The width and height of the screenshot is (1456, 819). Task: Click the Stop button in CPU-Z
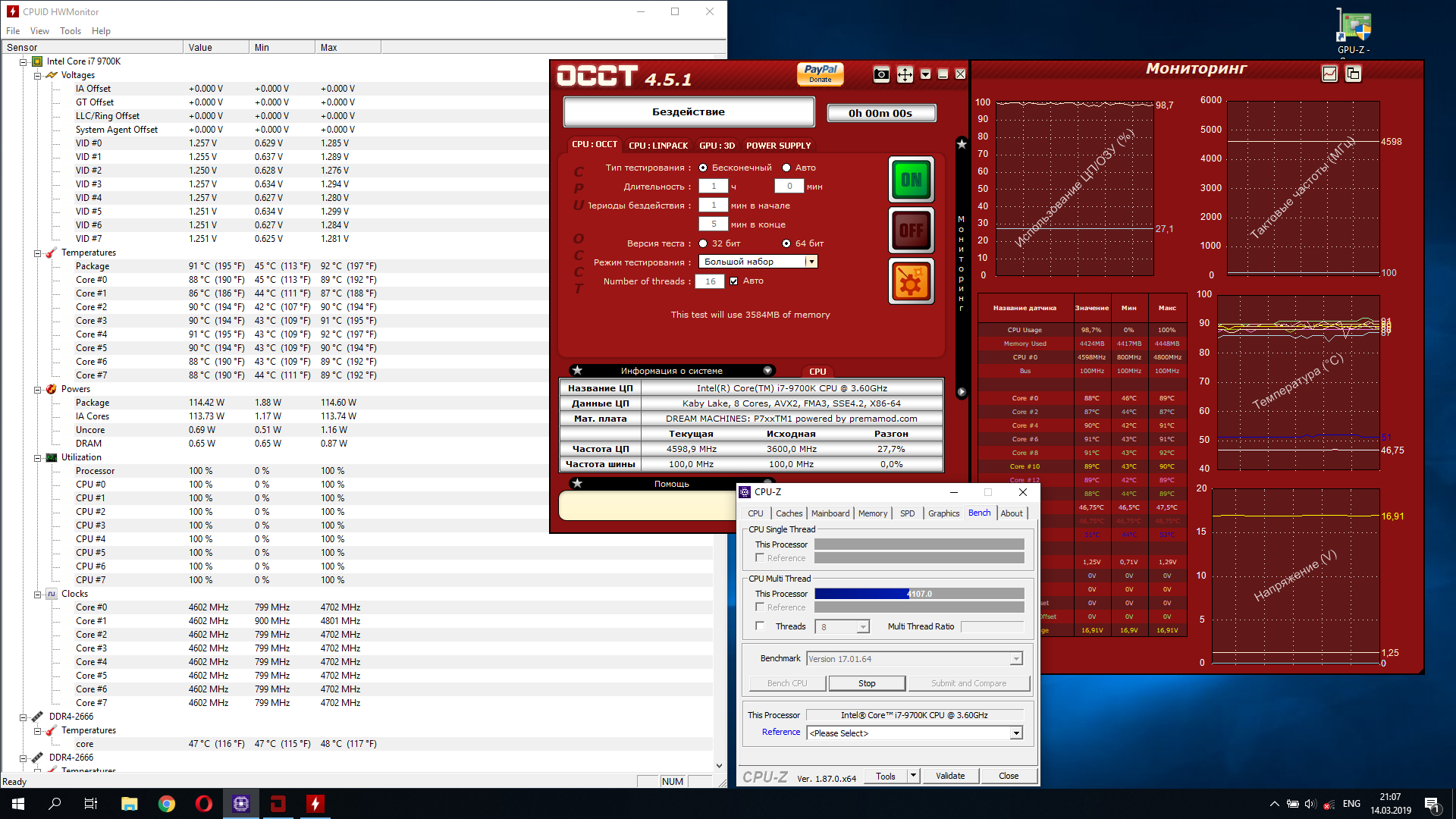[867, 683]
